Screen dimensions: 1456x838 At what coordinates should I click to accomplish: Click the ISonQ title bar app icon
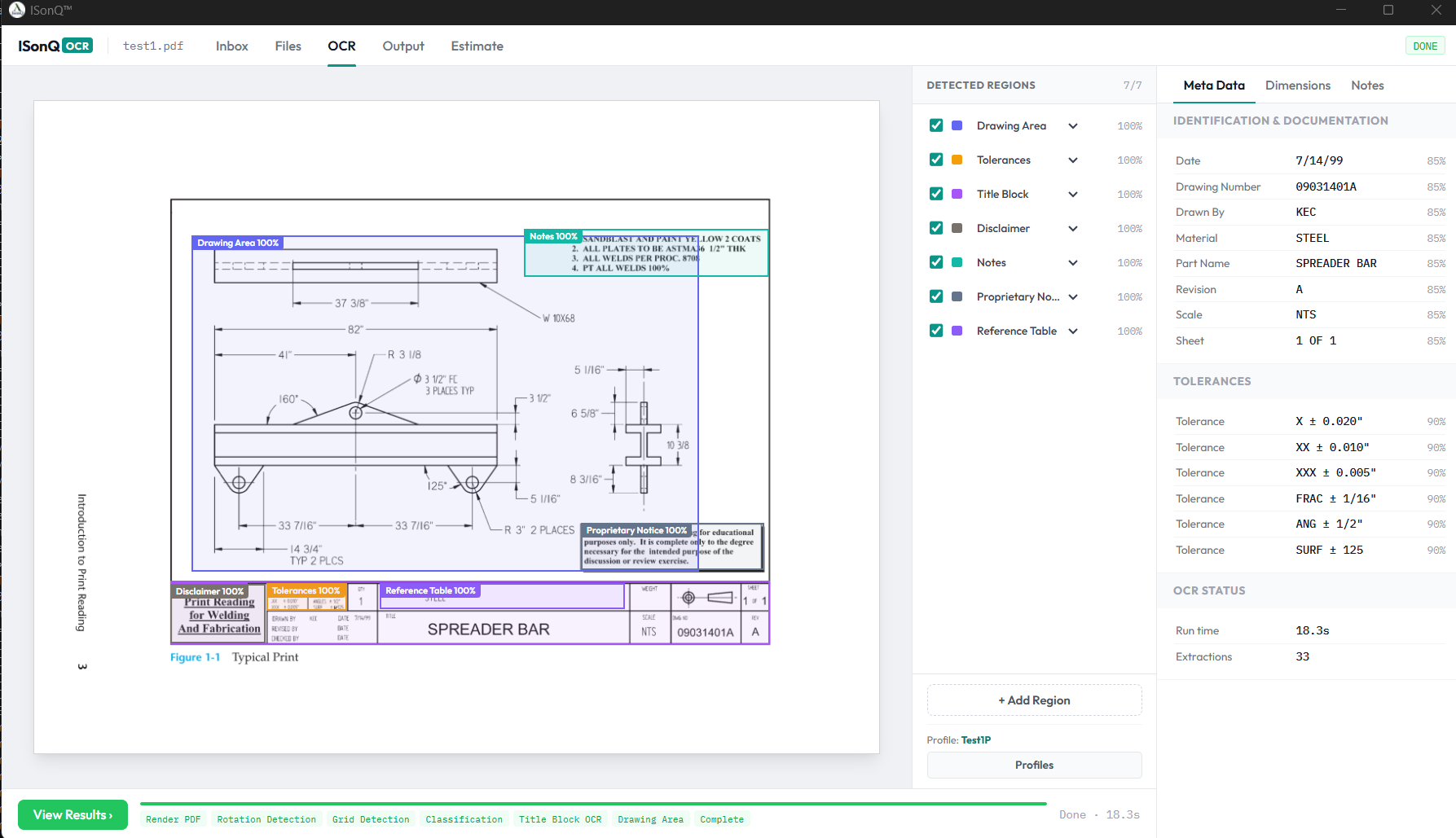pos(16,10)
